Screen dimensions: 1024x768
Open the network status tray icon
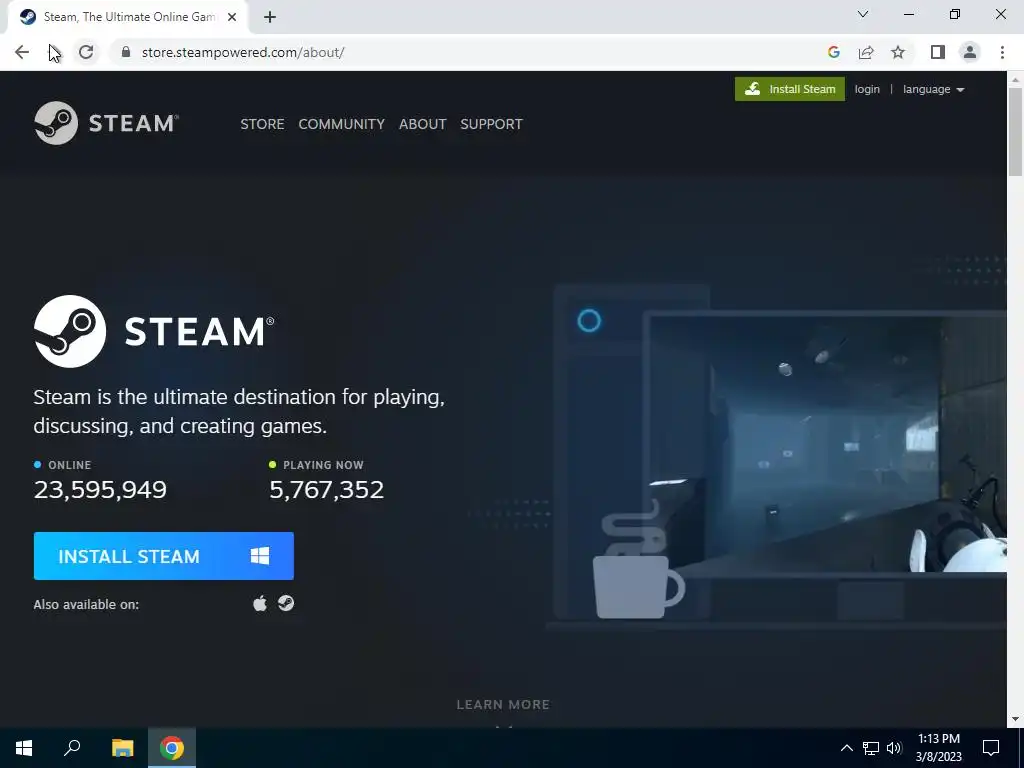871,748
